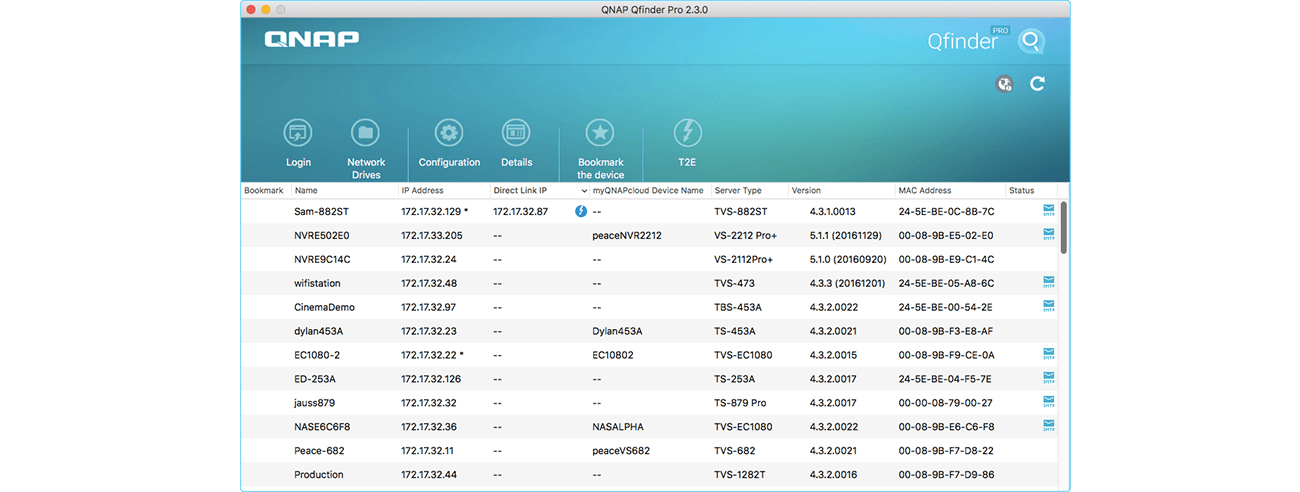Activate the T2E lightning tool
This screenshot has width=1300, height=492.
[x=687, y=143]
